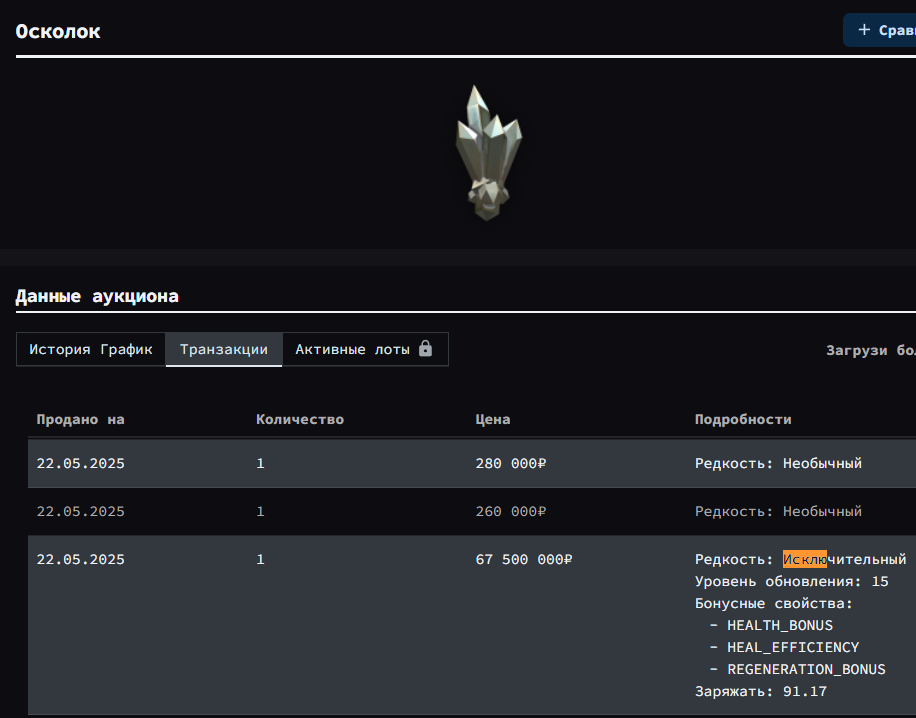Click the Количество column header
The height and width of the screenshot is (718, 916).
click(x=300, y=419)
